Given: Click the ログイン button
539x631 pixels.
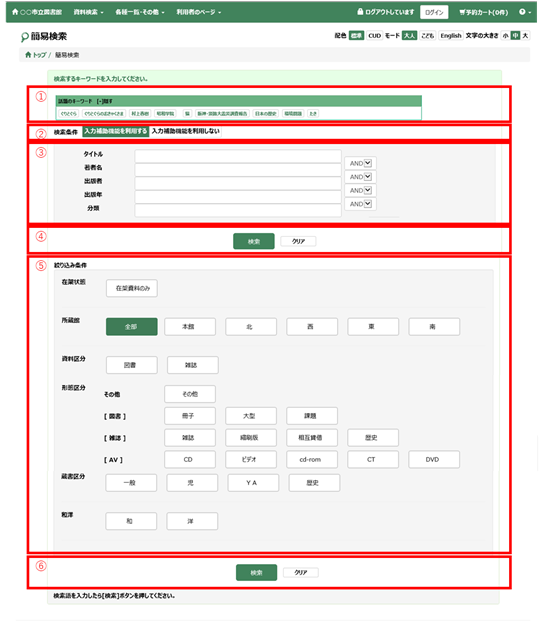Looking at the screenshot, I should [434, 12].
